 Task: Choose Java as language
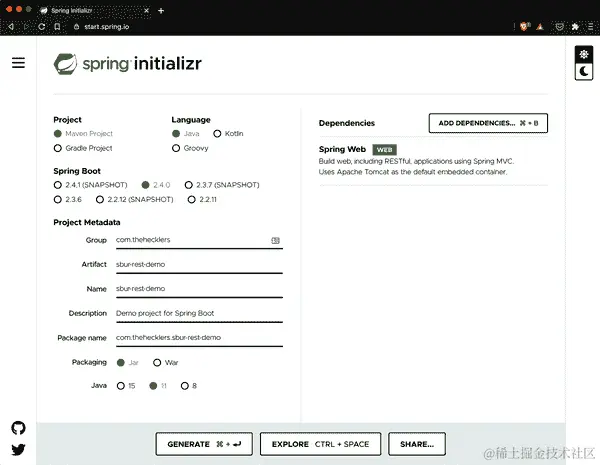click(x=186, y=134)
